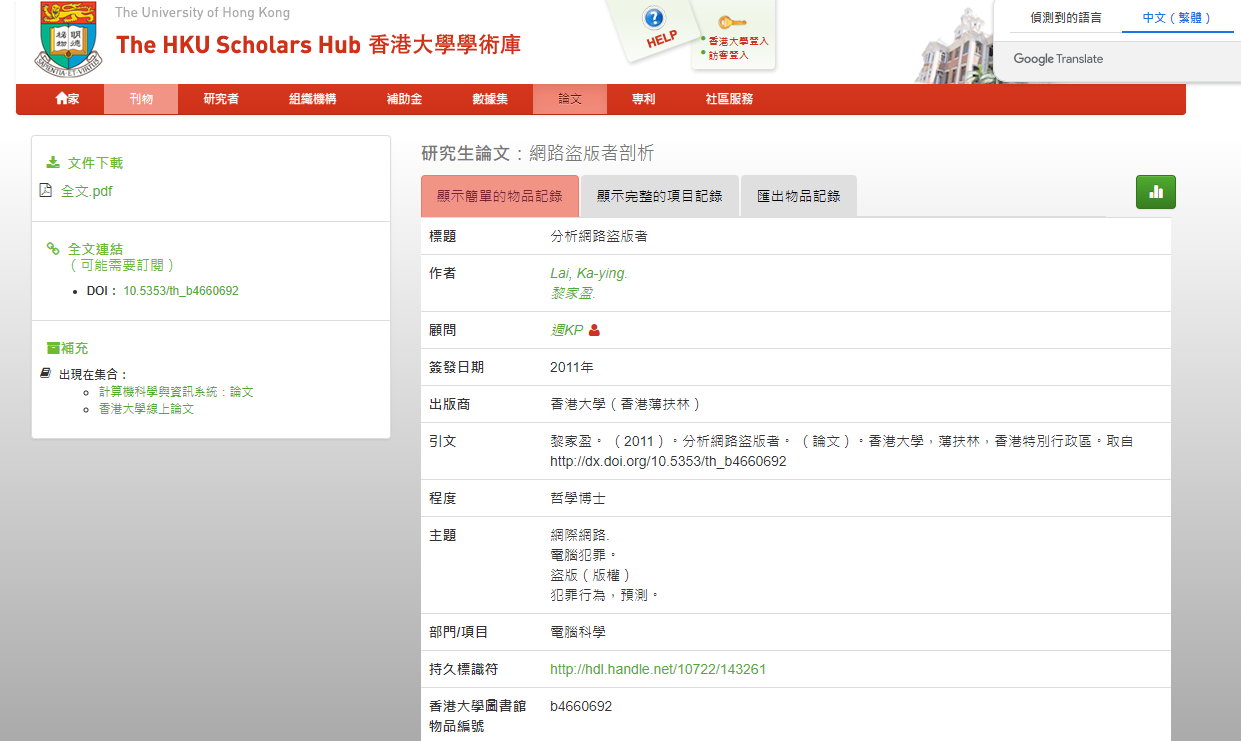Click the red person icon beside advisor
This screenshot has width=1241, height=741.
594,330
